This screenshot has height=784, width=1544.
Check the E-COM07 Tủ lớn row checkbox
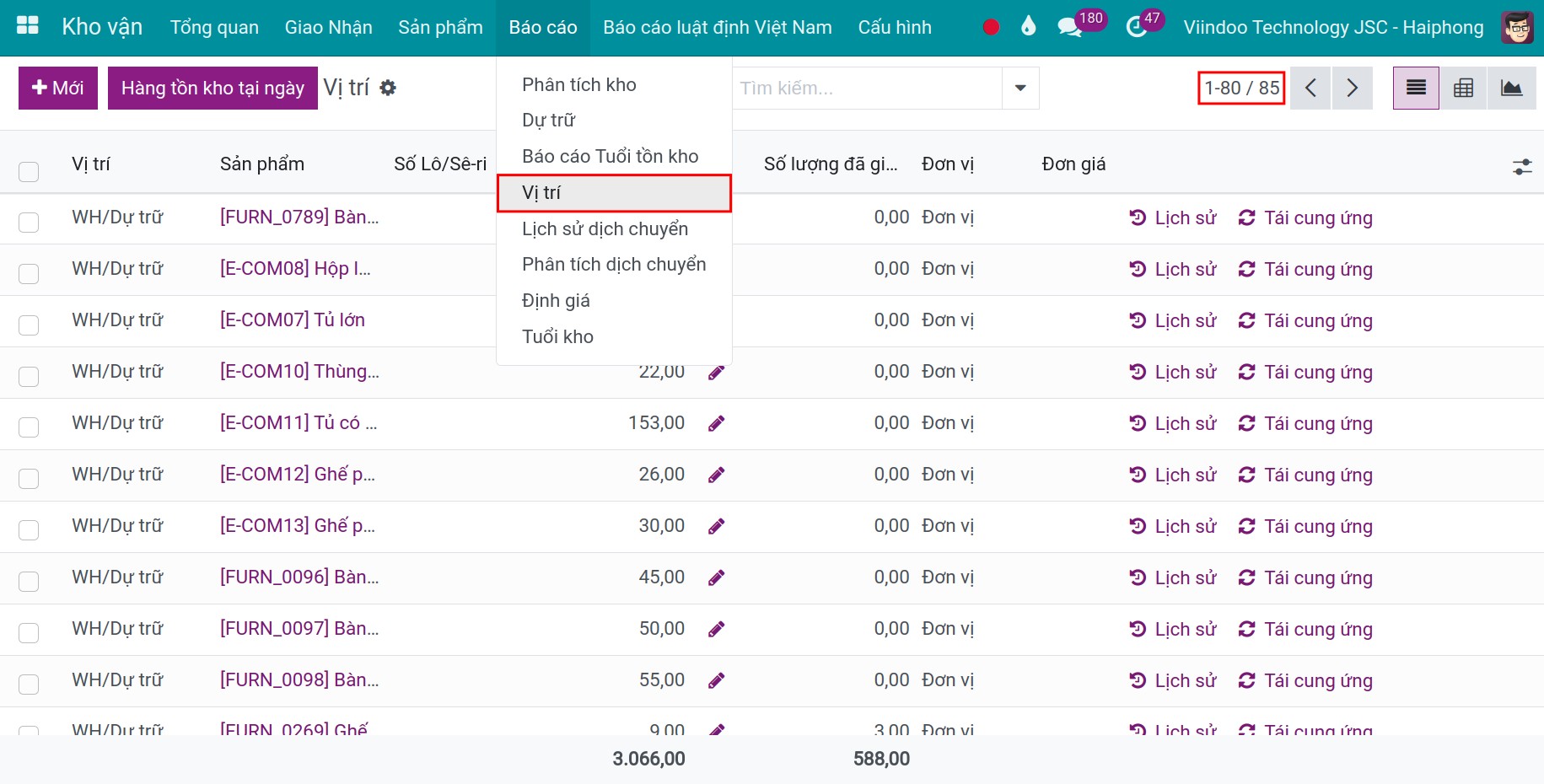[x=29, y=325]
